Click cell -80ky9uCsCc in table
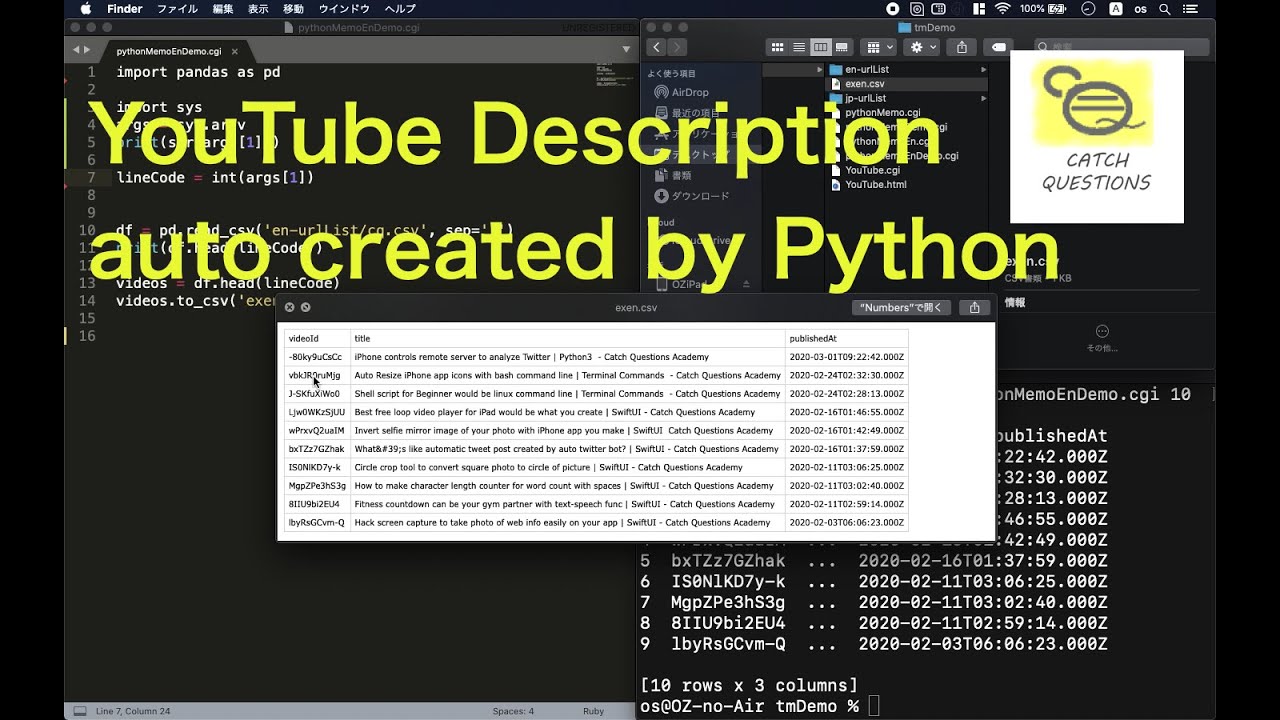This screenshot has height=720, width=1280. coord(317,357)
